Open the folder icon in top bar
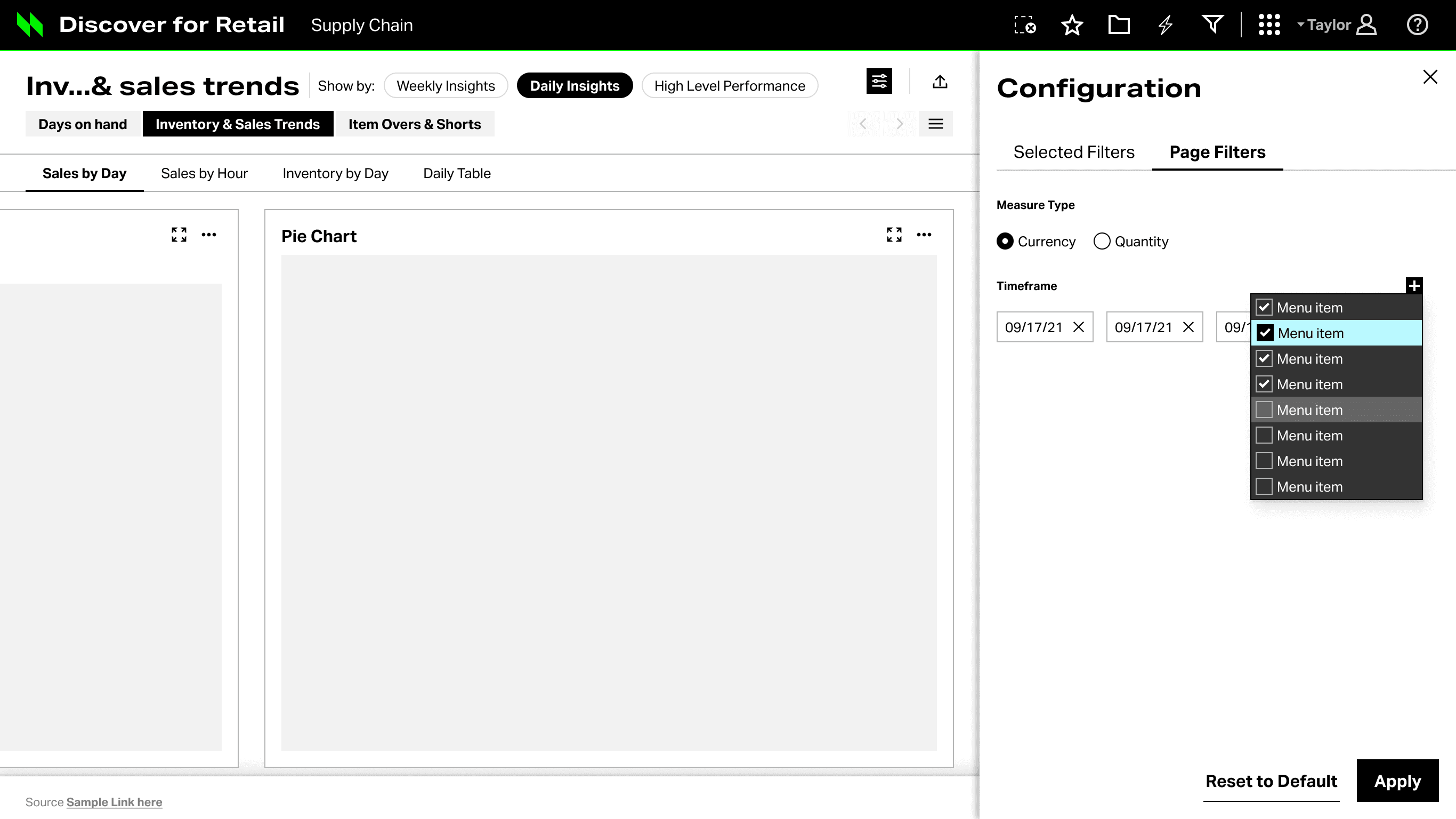Viewport: 1456px width, 819px height. [x=1119, y=25]
